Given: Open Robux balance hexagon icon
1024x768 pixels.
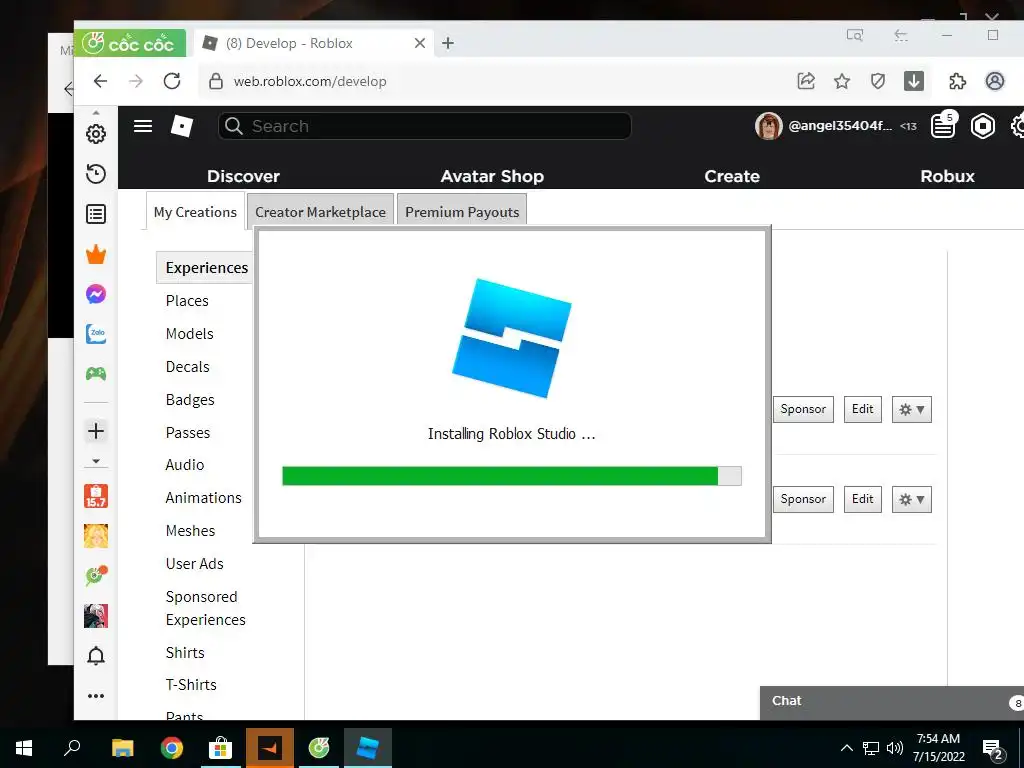Looking at the screenshot, I should 983,126.
